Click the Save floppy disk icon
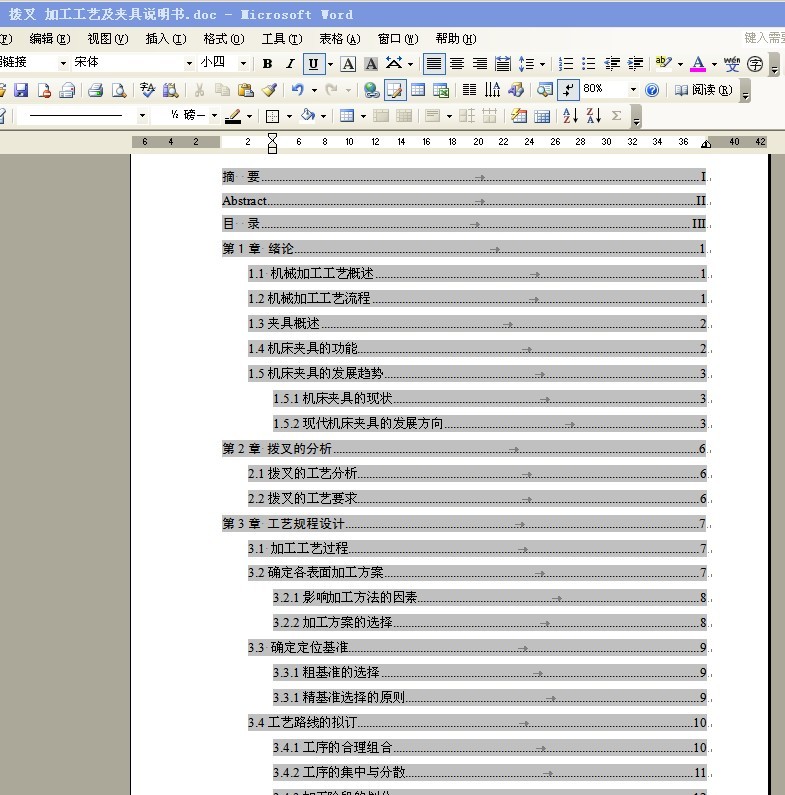Viewport: 785px width, 795px height. tap(21, 91)
